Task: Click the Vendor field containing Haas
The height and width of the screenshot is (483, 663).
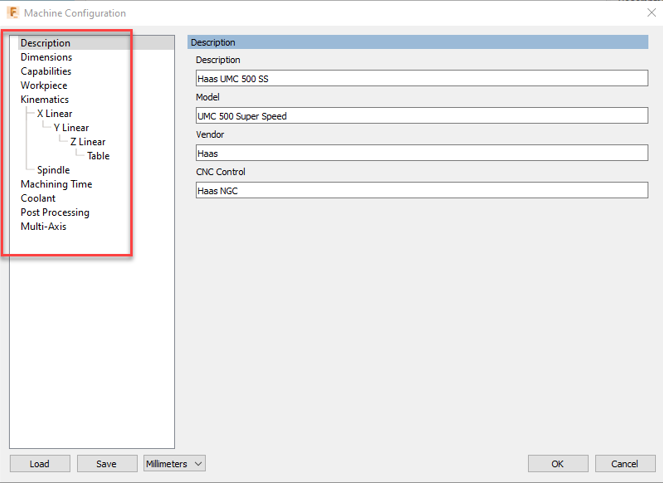Action: coord(422,153)
